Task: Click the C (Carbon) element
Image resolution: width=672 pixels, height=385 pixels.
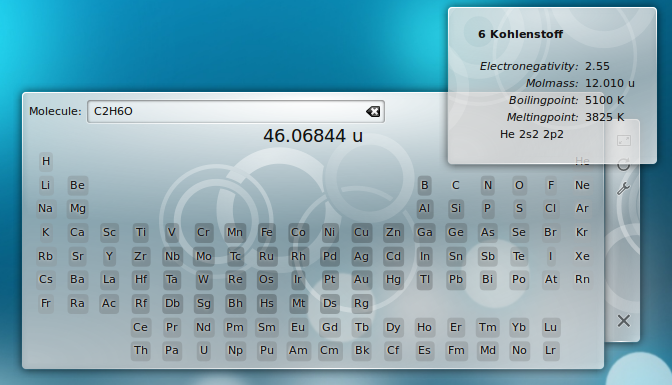Action: pyautogui.click(x=456, y=185)
